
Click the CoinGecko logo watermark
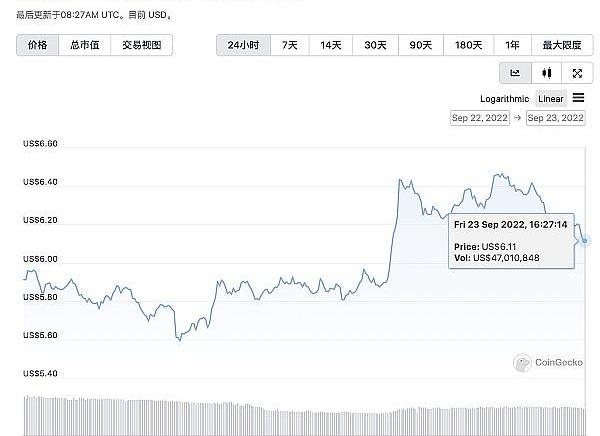coord(548,364)
